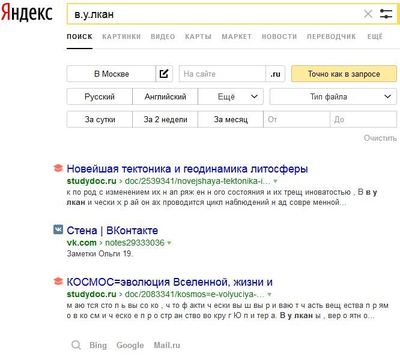This screenshot has width=400, height=363.
Task: Open the Тип файла dropdown
Action: [333, 97]
